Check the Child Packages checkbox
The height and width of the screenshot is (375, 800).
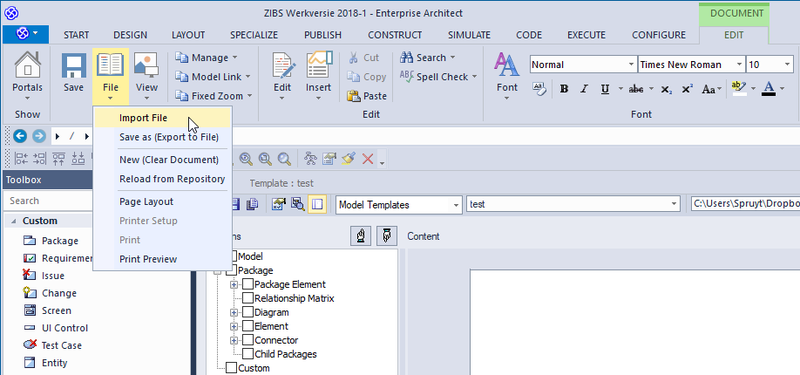(247, 354)
